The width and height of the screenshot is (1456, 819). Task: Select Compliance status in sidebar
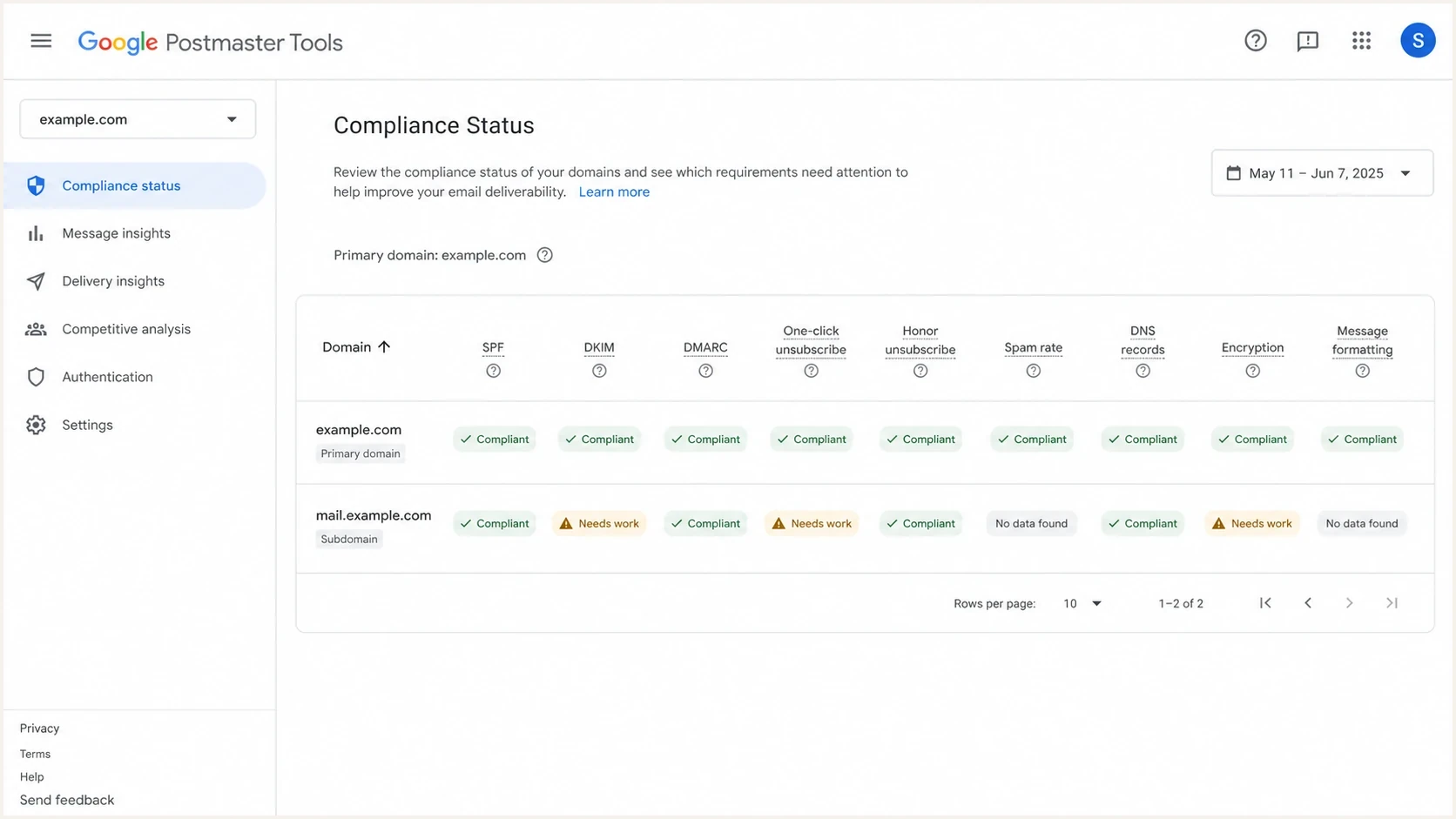coord(134,185)
